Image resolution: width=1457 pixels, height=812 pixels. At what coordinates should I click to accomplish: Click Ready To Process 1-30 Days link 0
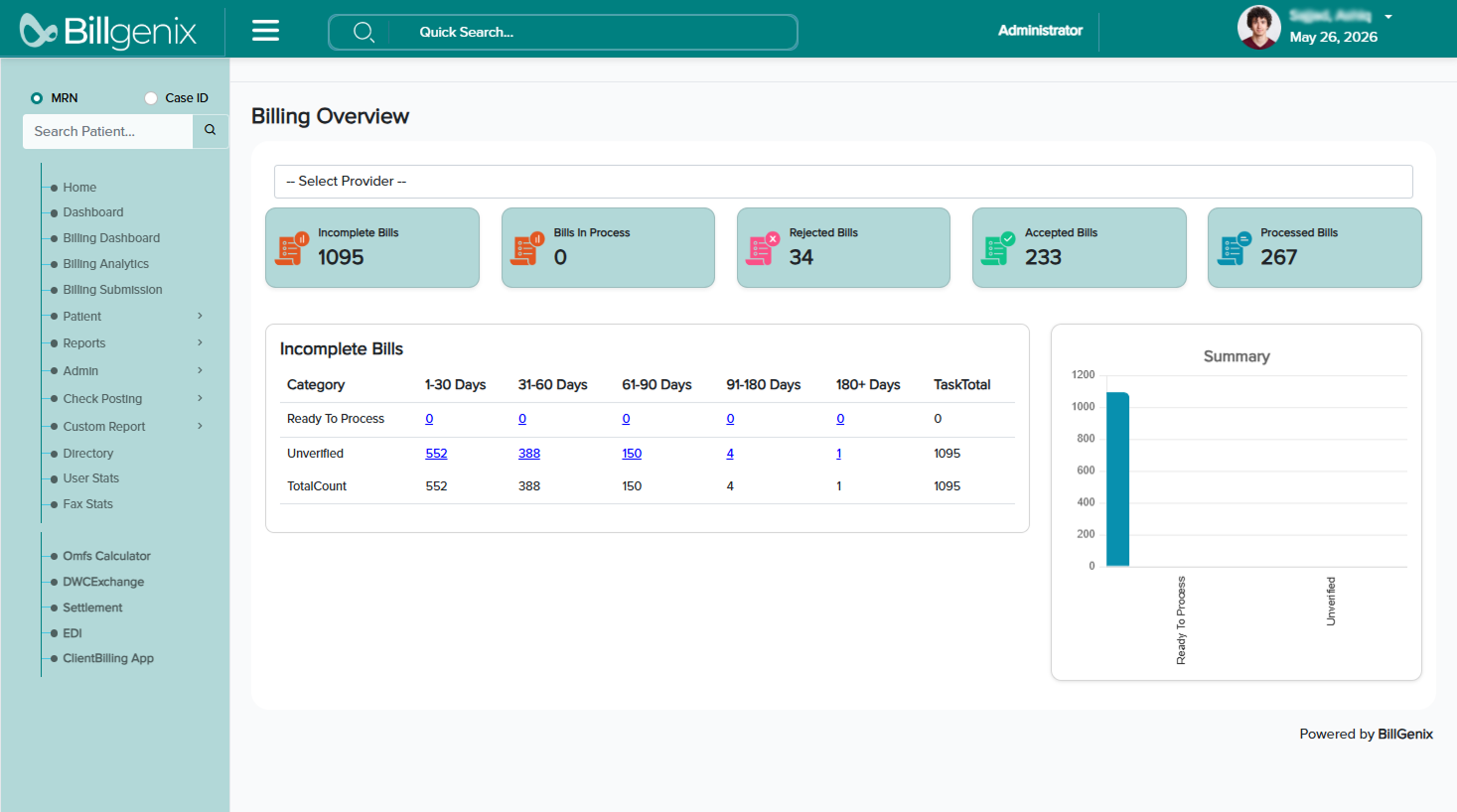(429, 419)
